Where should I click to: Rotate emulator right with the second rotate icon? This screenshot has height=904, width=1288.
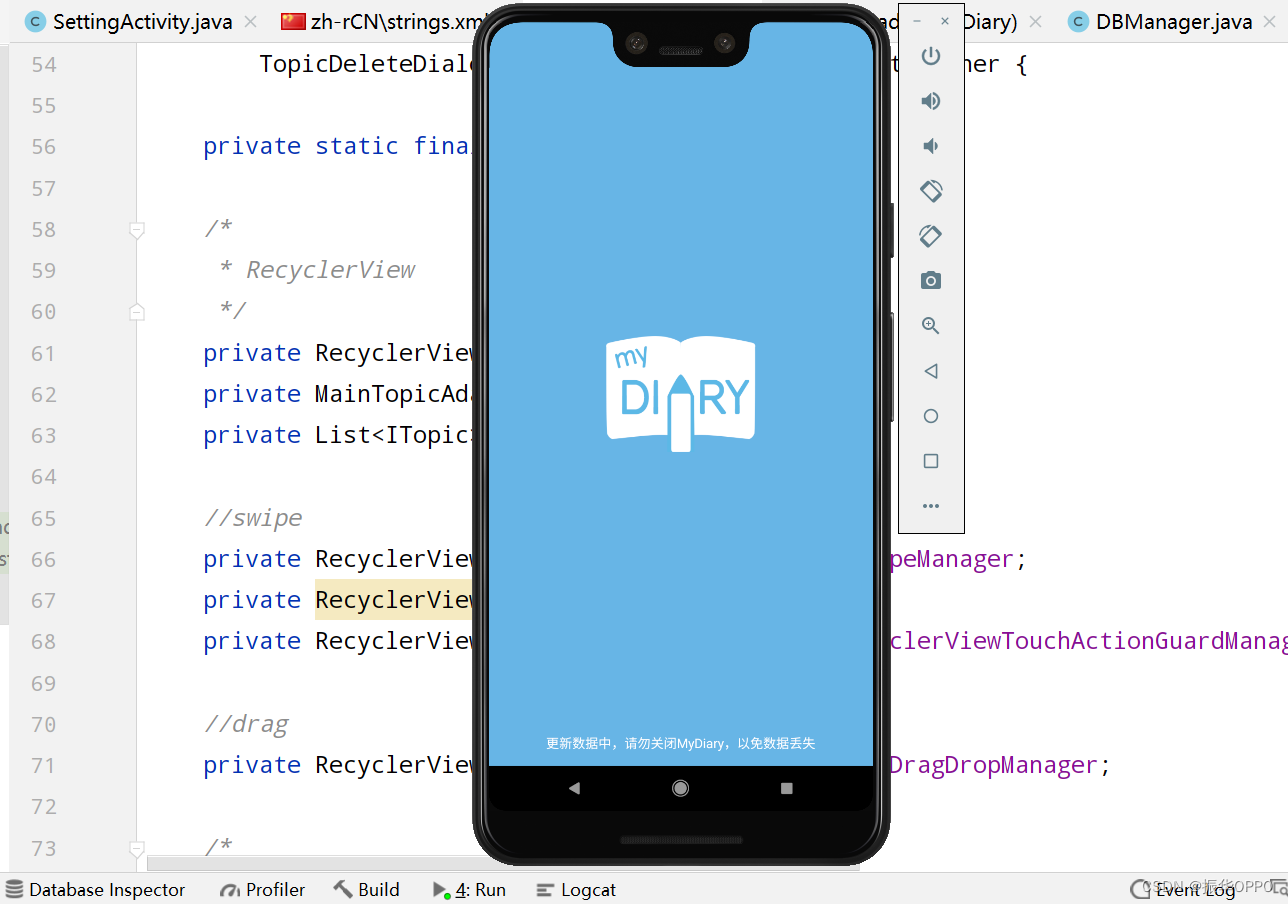[931, 235]
